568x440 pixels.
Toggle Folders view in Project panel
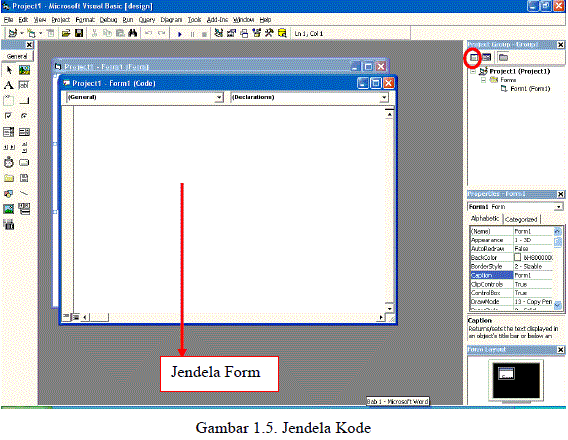tap(503, 57)
